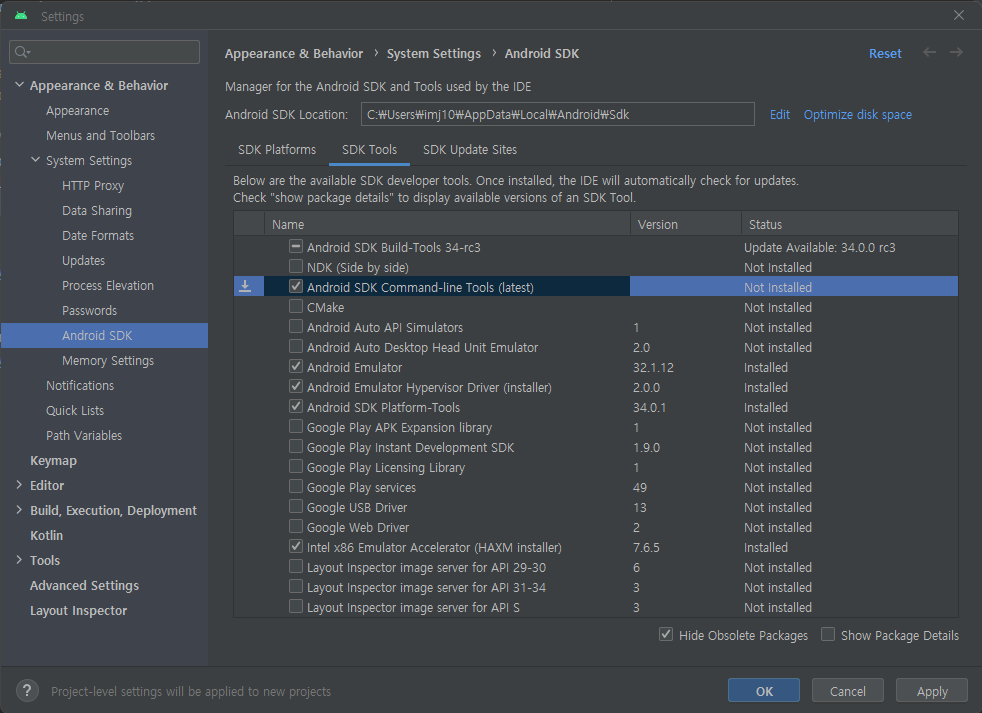Select Process Elevation item
Image resolution: width=982 pixels, height=713 pixels.
[108, 286]
